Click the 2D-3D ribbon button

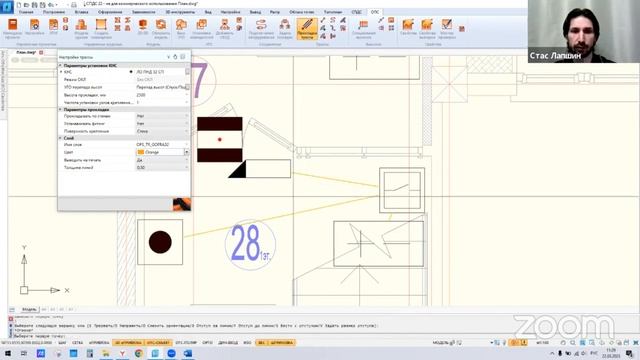pyautogui.click(x=143, y=28)
